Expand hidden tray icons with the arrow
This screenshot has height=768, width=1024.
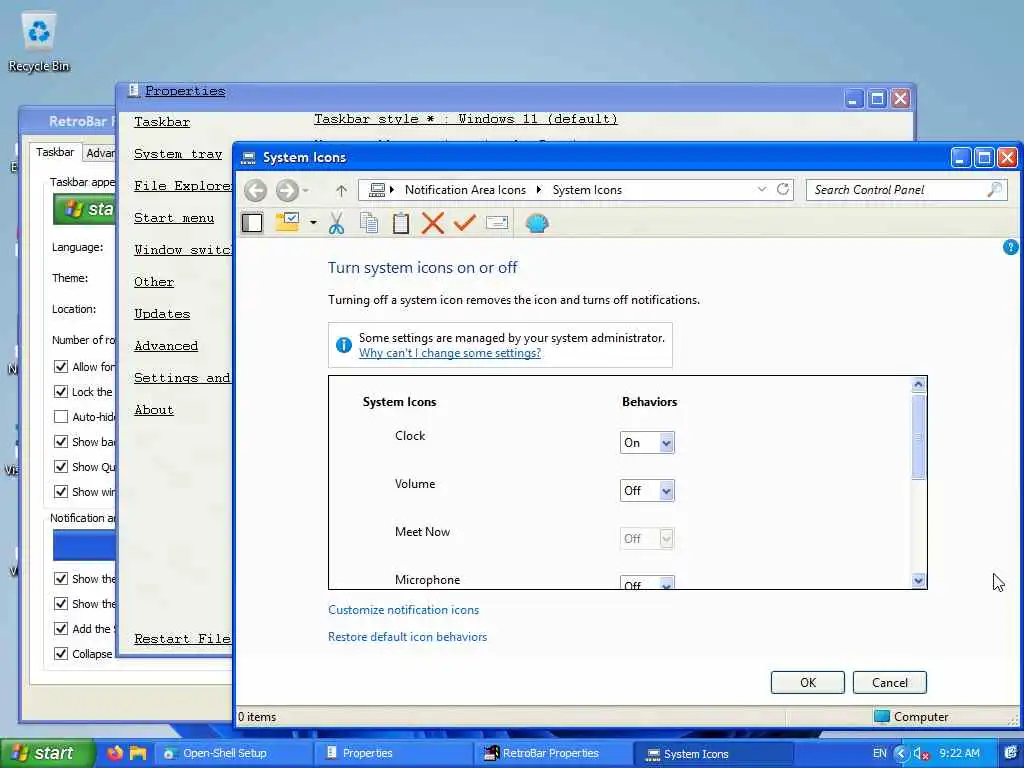coord(901,754)
